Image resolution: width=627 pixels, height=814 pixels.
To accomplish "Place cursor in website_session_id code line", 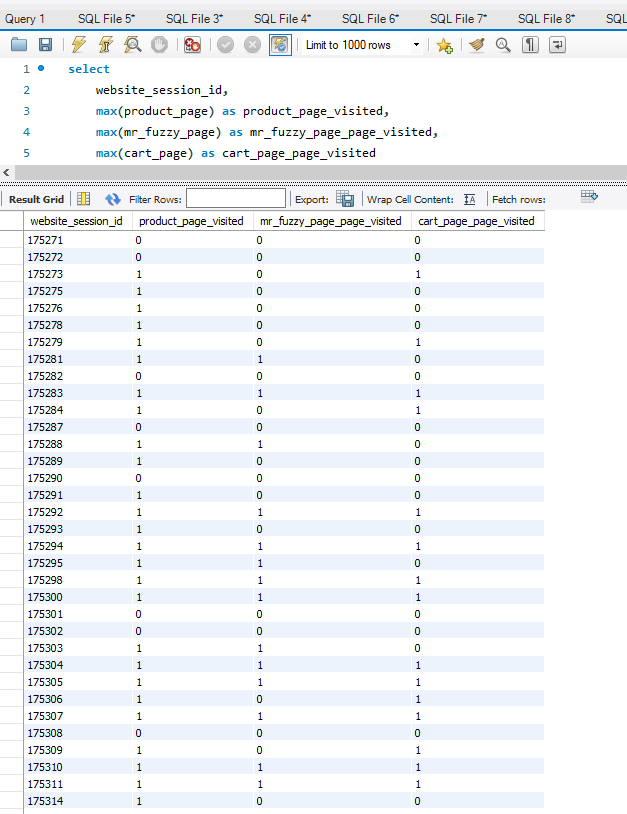I will click(162, 90).
